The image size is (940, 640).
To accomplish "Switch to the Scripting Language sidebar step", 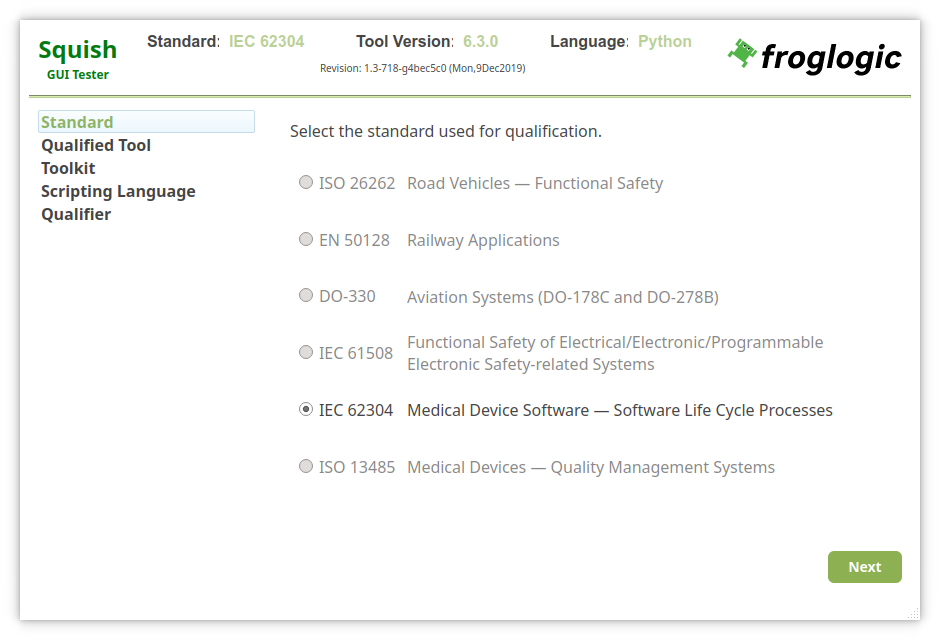I will click(118, 191).
